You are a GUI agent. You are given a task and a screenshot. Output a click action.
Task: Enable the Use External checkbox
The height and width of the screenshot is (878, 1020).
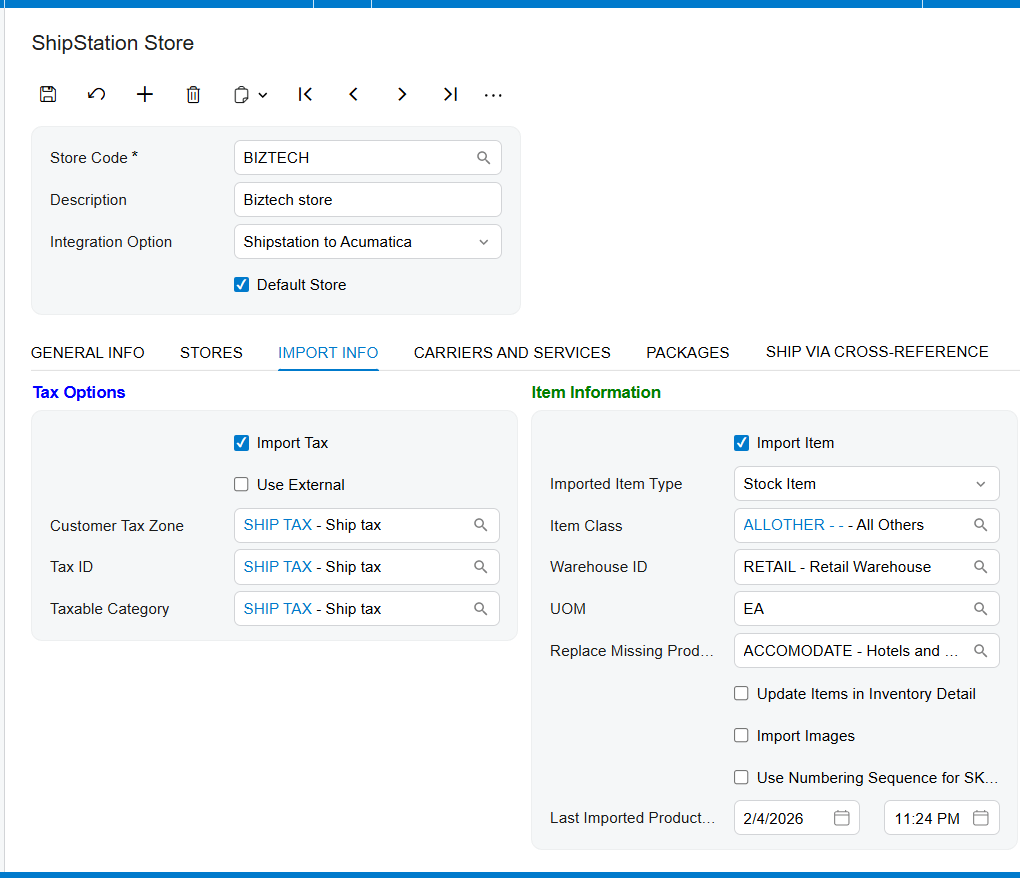pos(241,485)
